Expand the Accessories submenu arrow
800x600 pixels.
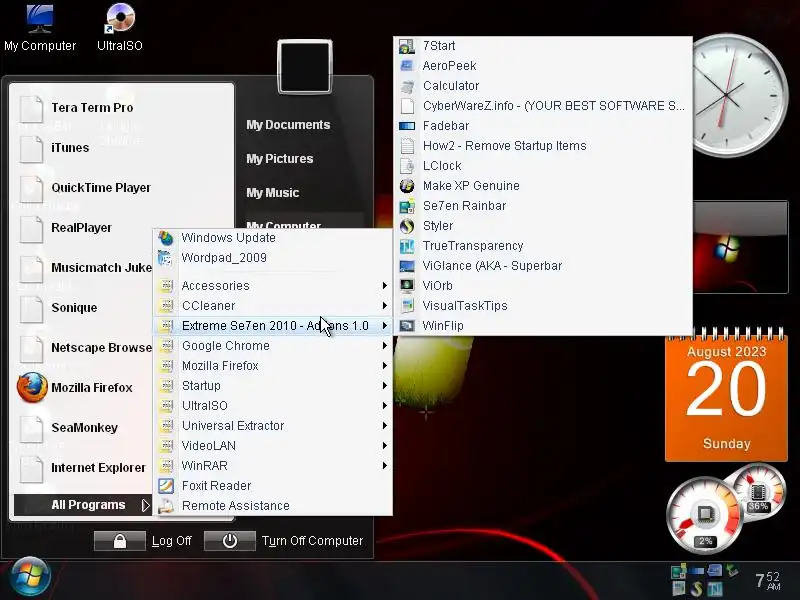point(385,286)
